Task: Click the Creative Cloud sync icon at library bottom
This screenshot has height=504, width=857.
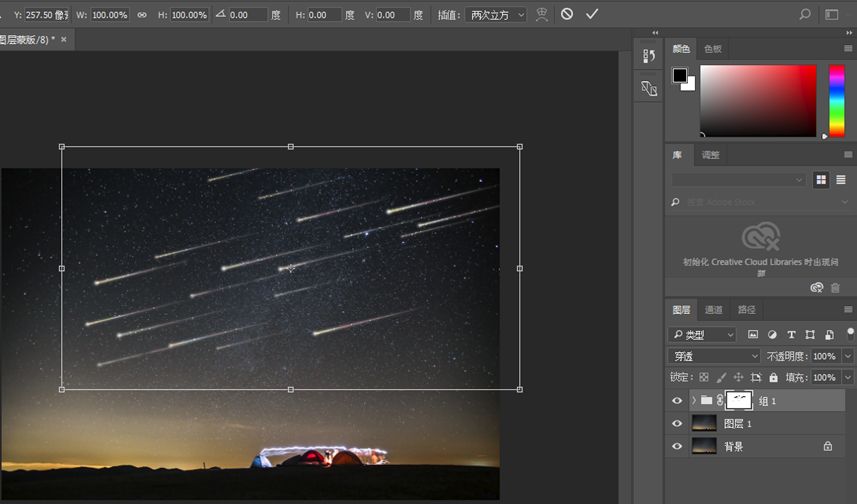Action: pyautogui.click(x=817, y=288)
